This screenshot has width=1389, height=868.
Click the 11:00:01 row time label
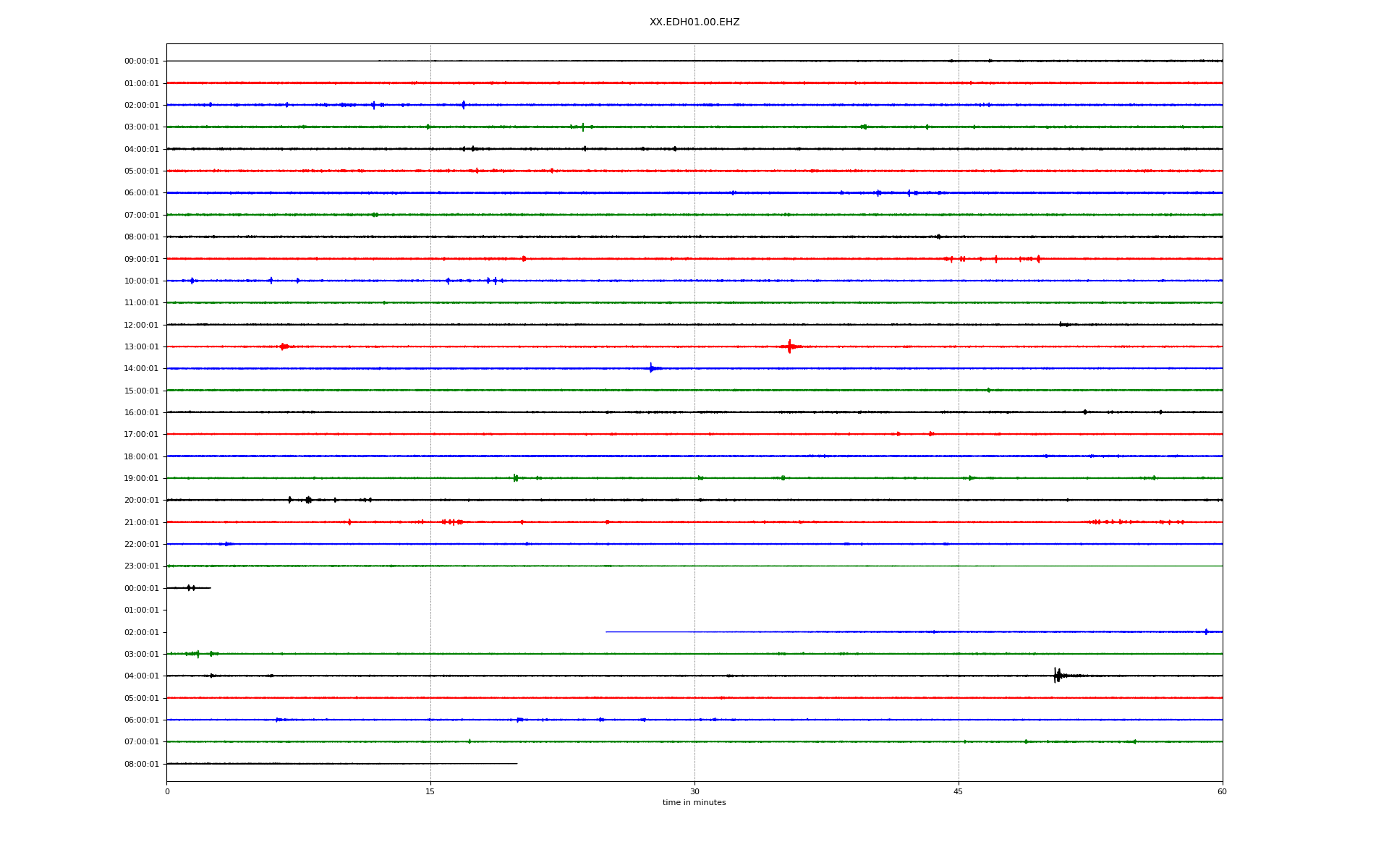(141, 303)
